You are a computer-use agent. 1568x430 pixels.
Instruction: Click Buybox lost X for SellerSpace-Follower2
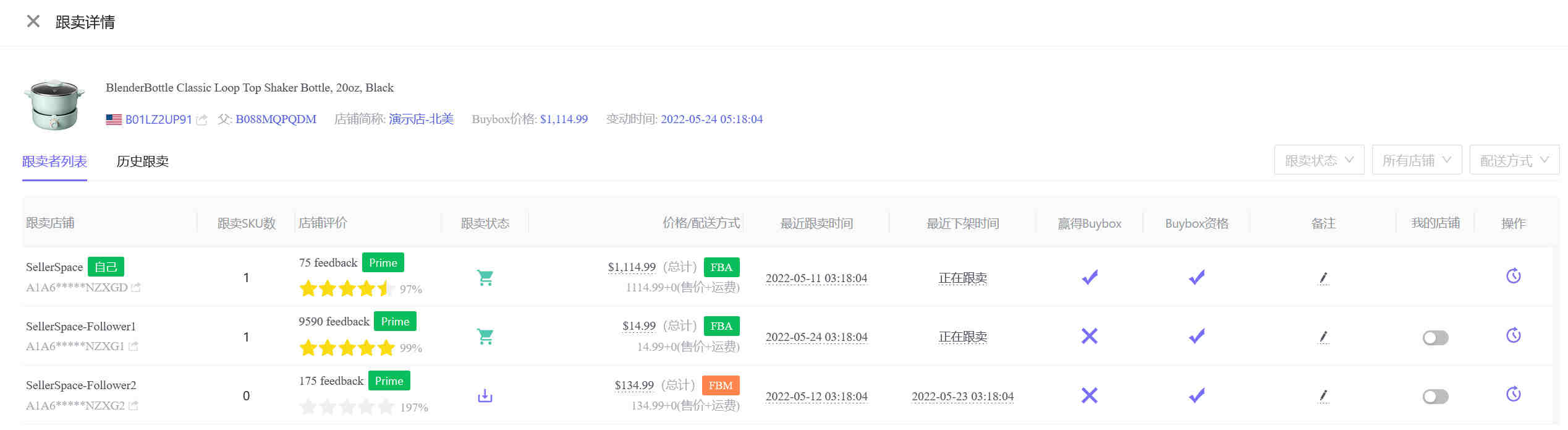[1090, 395]
